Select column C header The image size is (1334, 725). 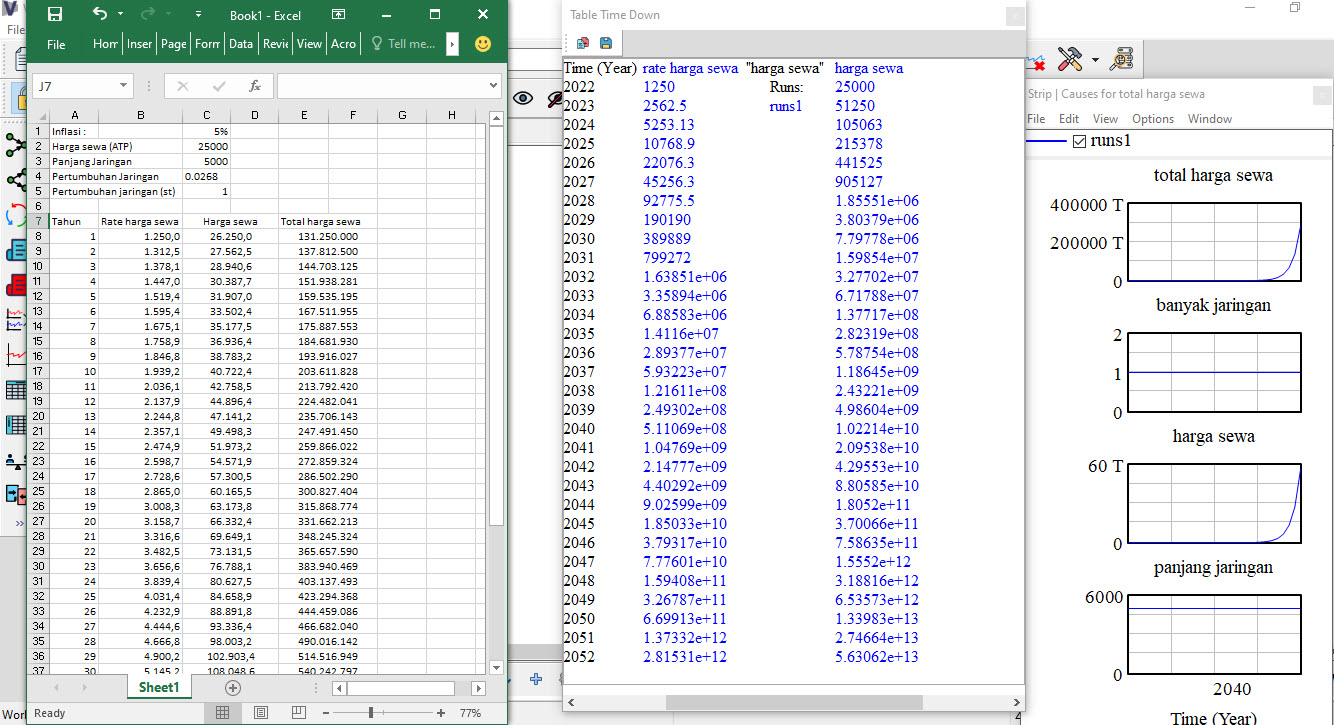tap(207, 116)
